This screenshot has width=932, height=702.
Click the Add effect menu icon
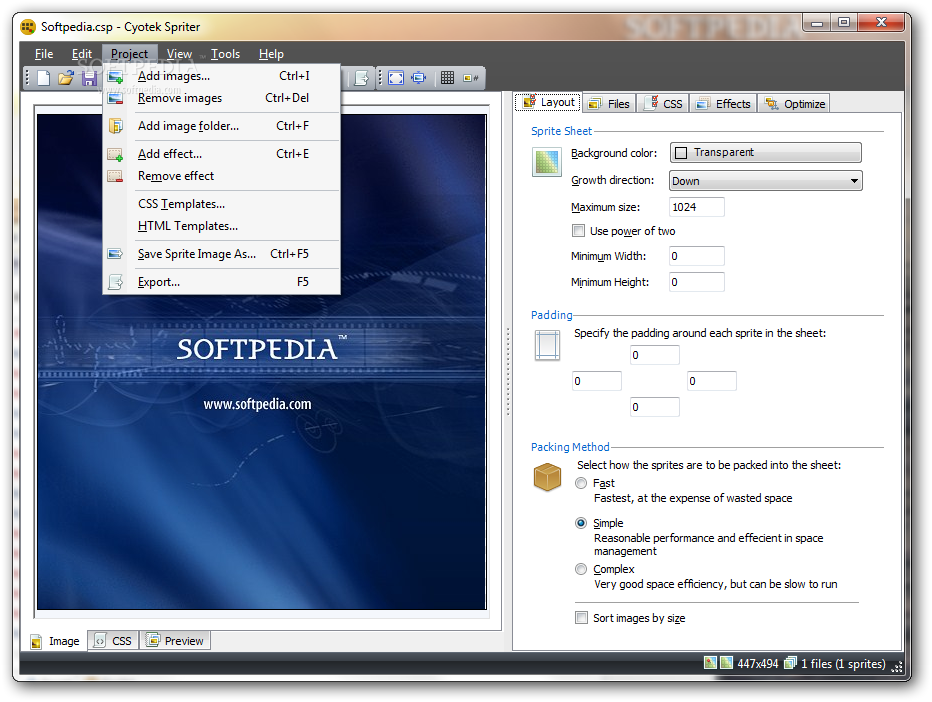(x=115, y=155)
